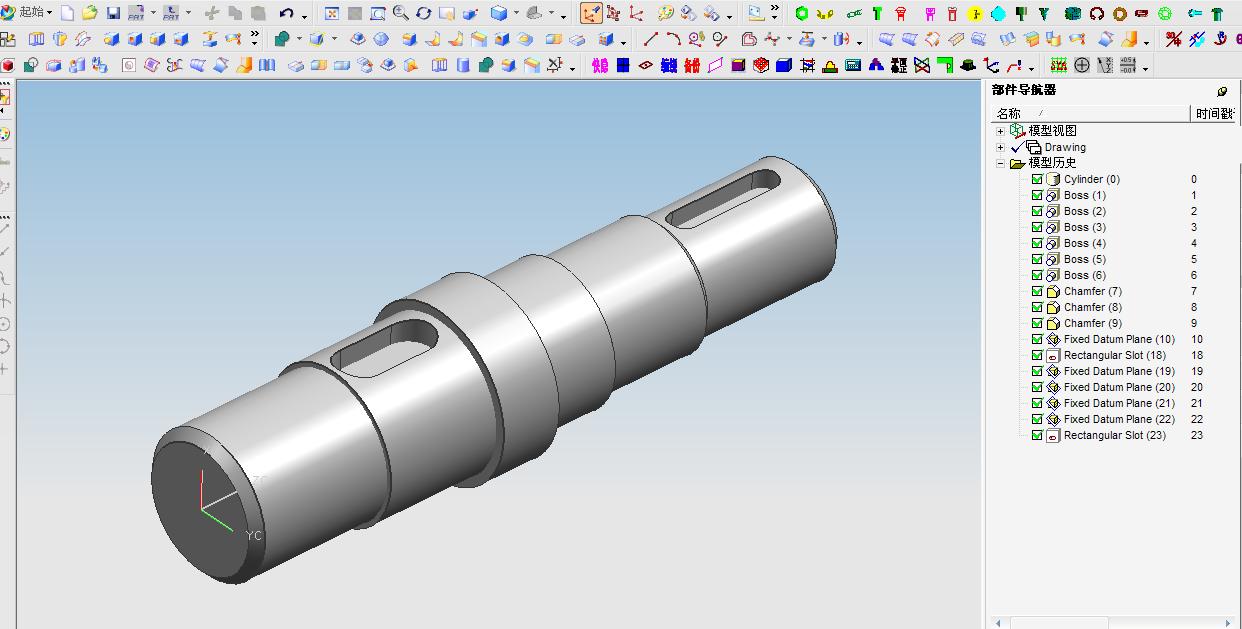Select the Zoom magnifier tool

tap(400, 13)
